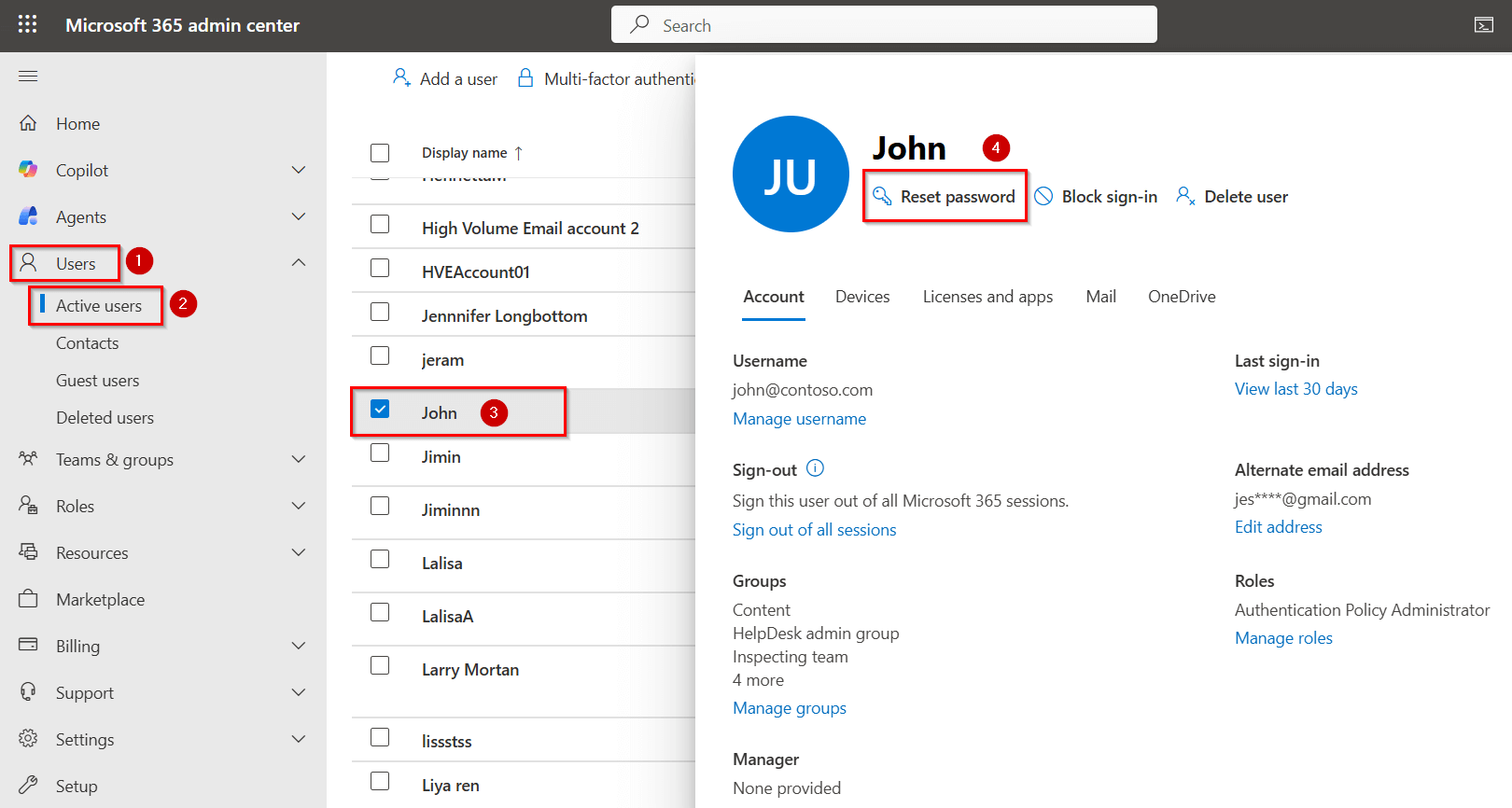
Task: Click the Users person icon
Action: pos(29,263)
